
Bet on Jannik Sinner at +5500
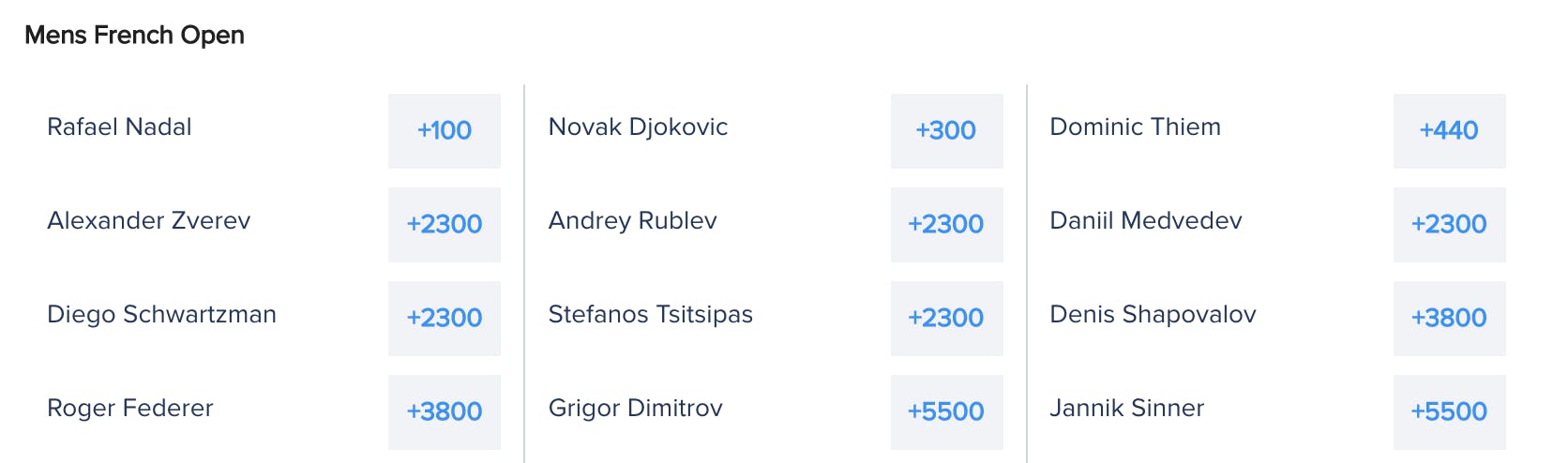pos(1450,412)
